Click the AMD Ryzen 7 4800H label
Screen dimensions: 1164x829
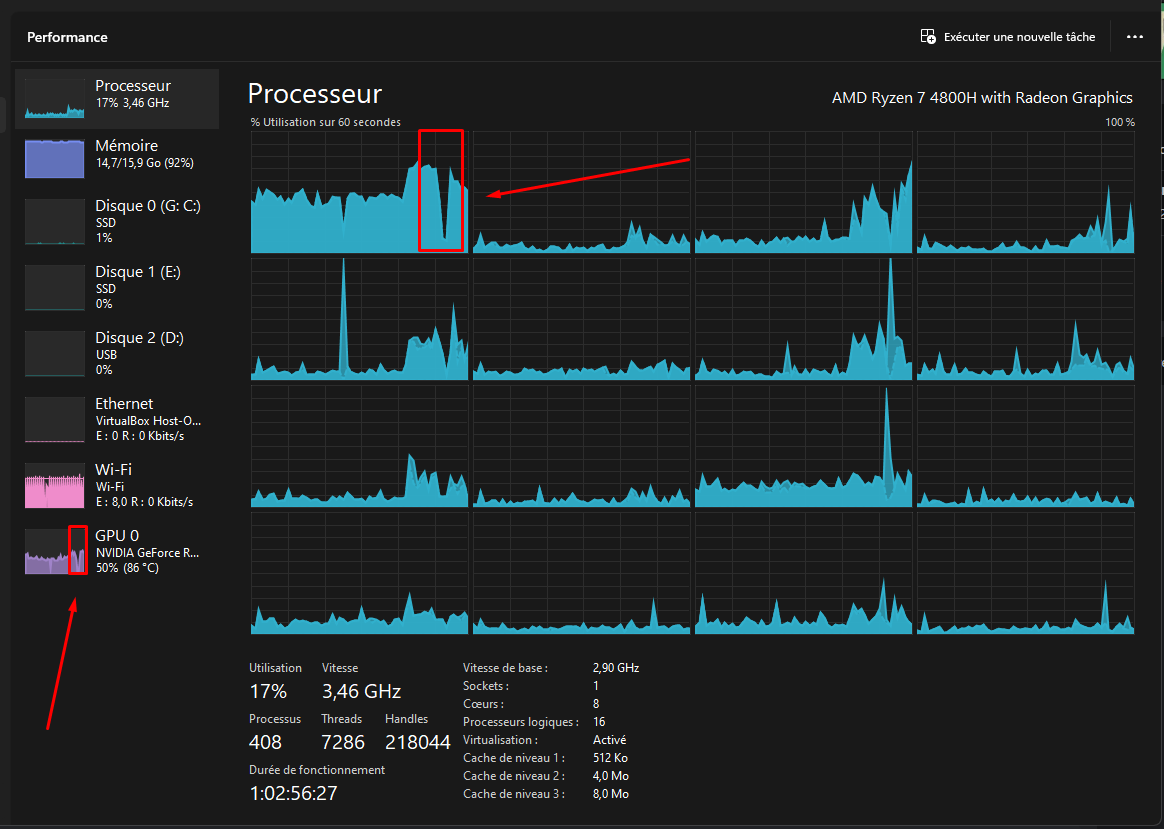(981, 98)
